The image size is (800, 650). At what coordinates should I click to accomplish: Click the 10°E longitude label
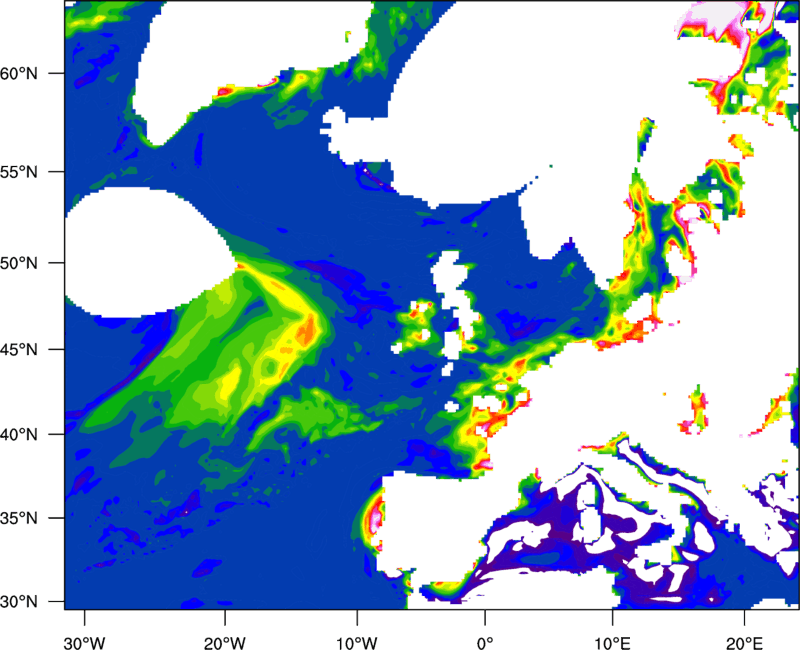click(612, 643)
